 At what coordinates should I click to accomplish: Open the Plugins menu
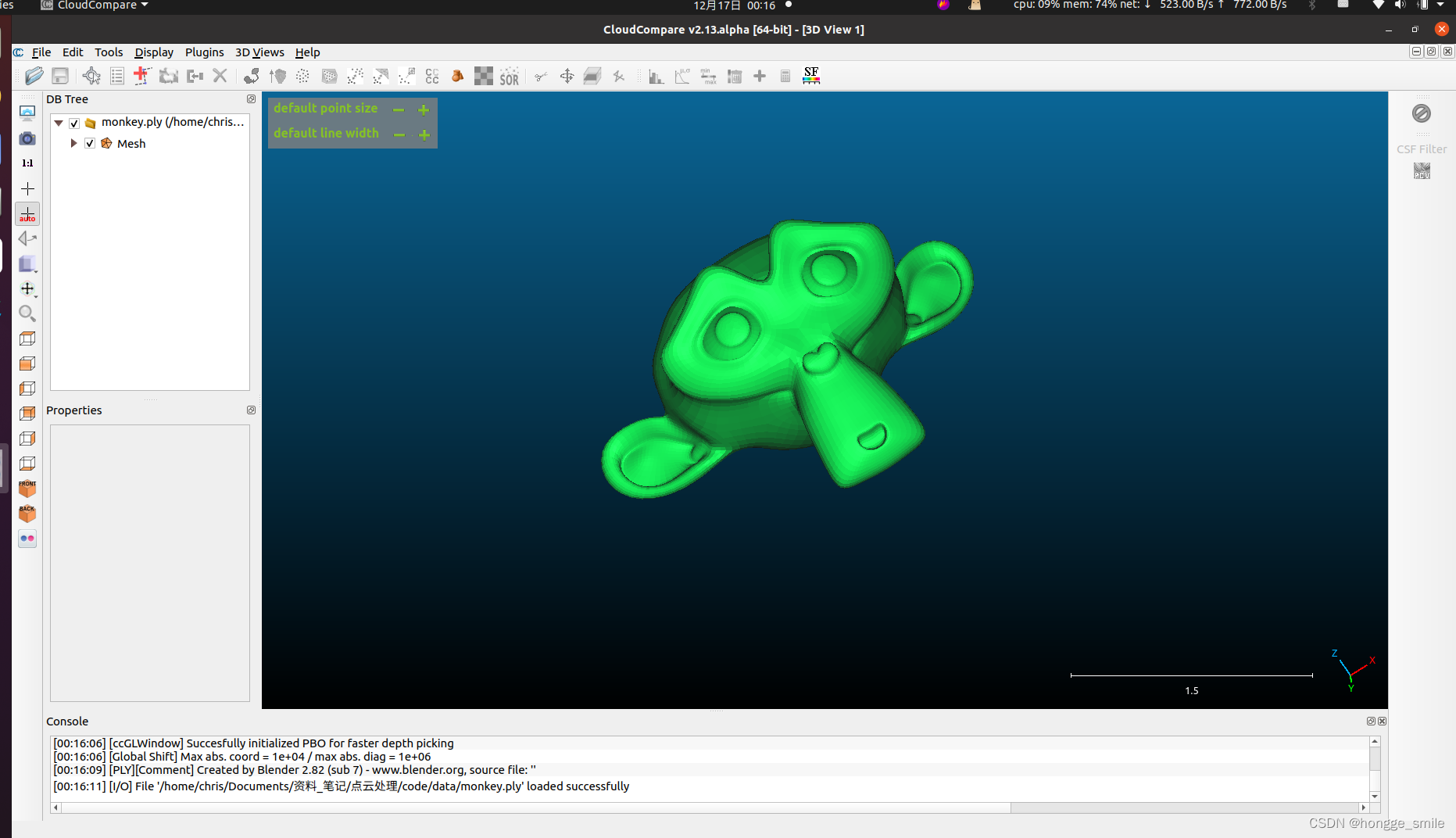(x=204, y=52)
